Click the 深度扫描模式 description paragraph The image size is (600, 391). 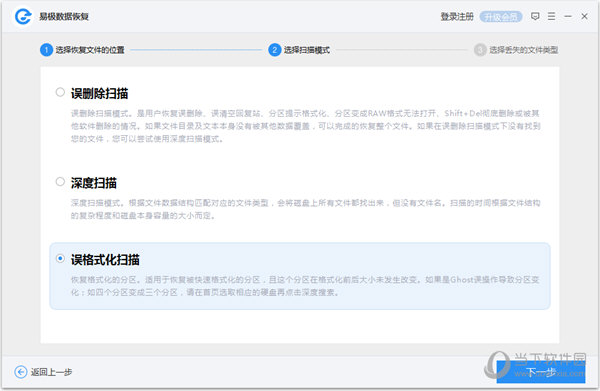[x=305, y=209]
